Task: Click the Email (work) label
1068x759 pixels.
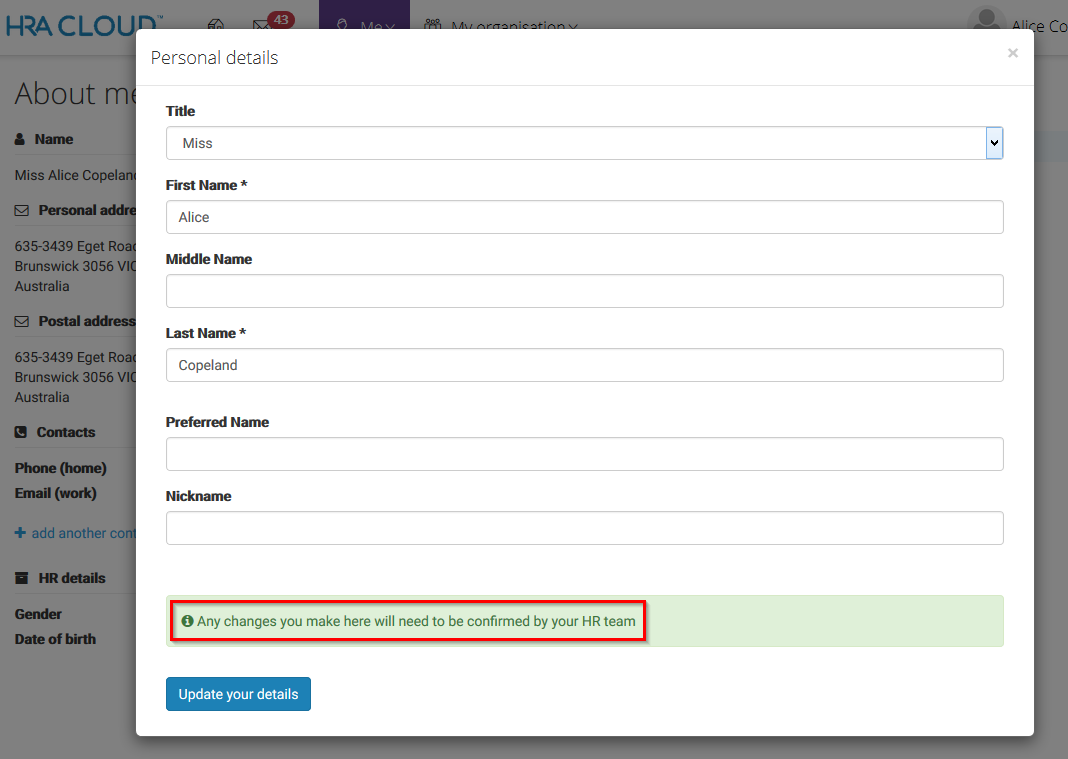Action: 56,493
